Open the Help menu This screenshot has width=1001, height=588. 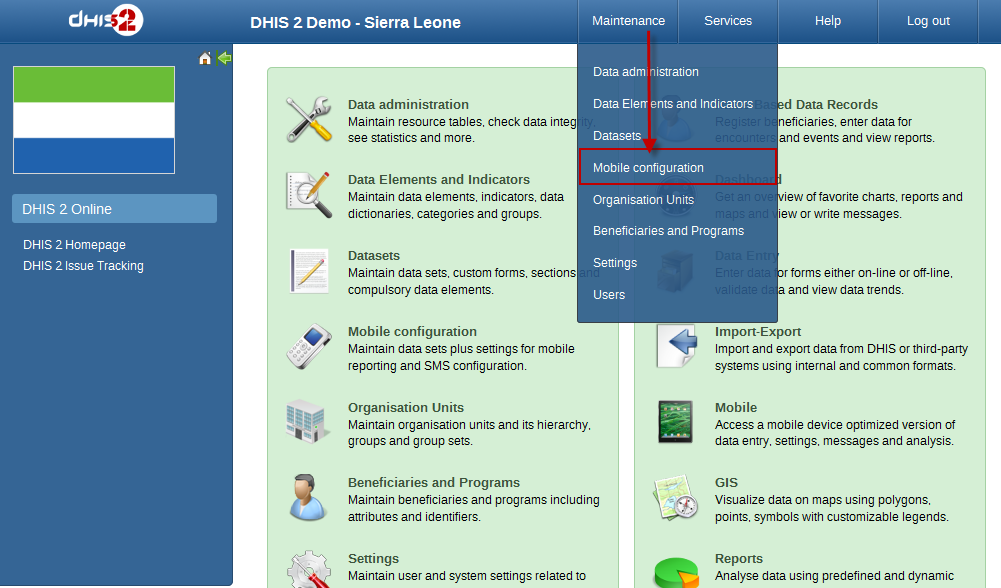click(x=828, y=21)
